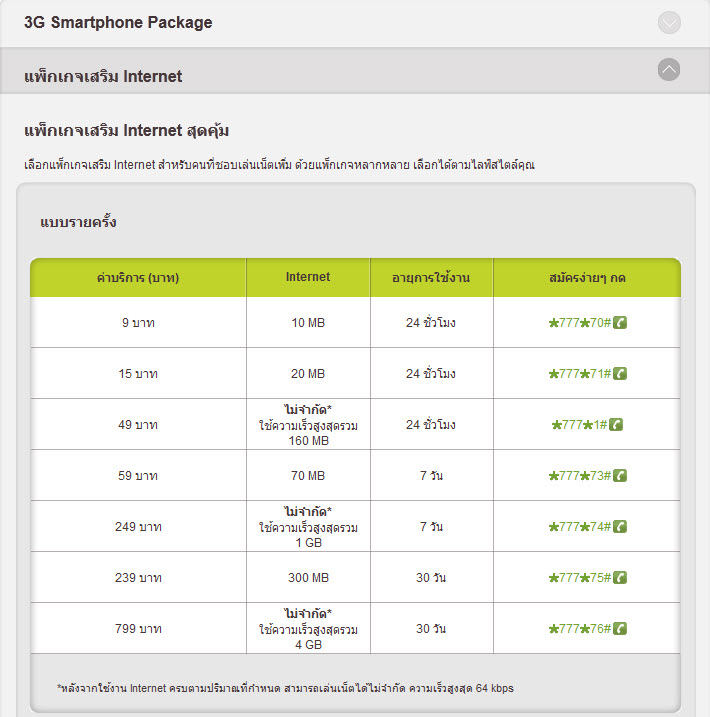The image size is (710, 717).
Task: Click the 9 บาท price cell
Action: click(138, 323)
